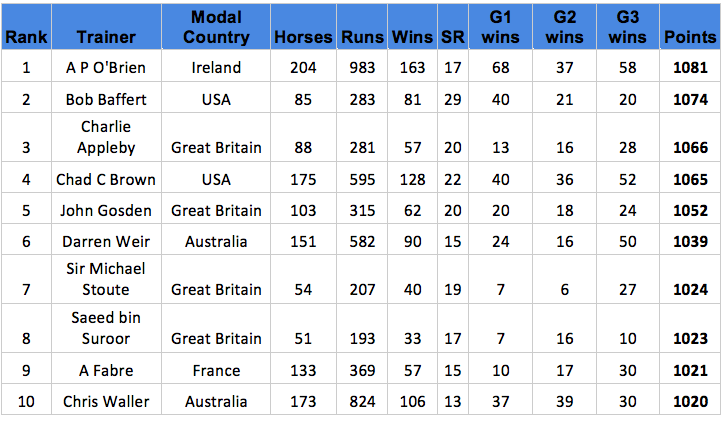The image size is (727, 423).
Task: Select the Trainer column header
Action: click(x=105, y=37)
